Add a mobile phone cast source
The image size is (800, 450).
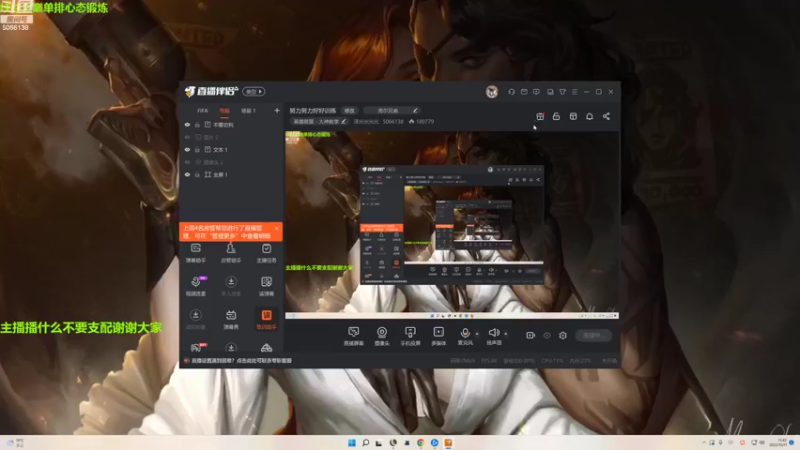(x=410, y=336)
